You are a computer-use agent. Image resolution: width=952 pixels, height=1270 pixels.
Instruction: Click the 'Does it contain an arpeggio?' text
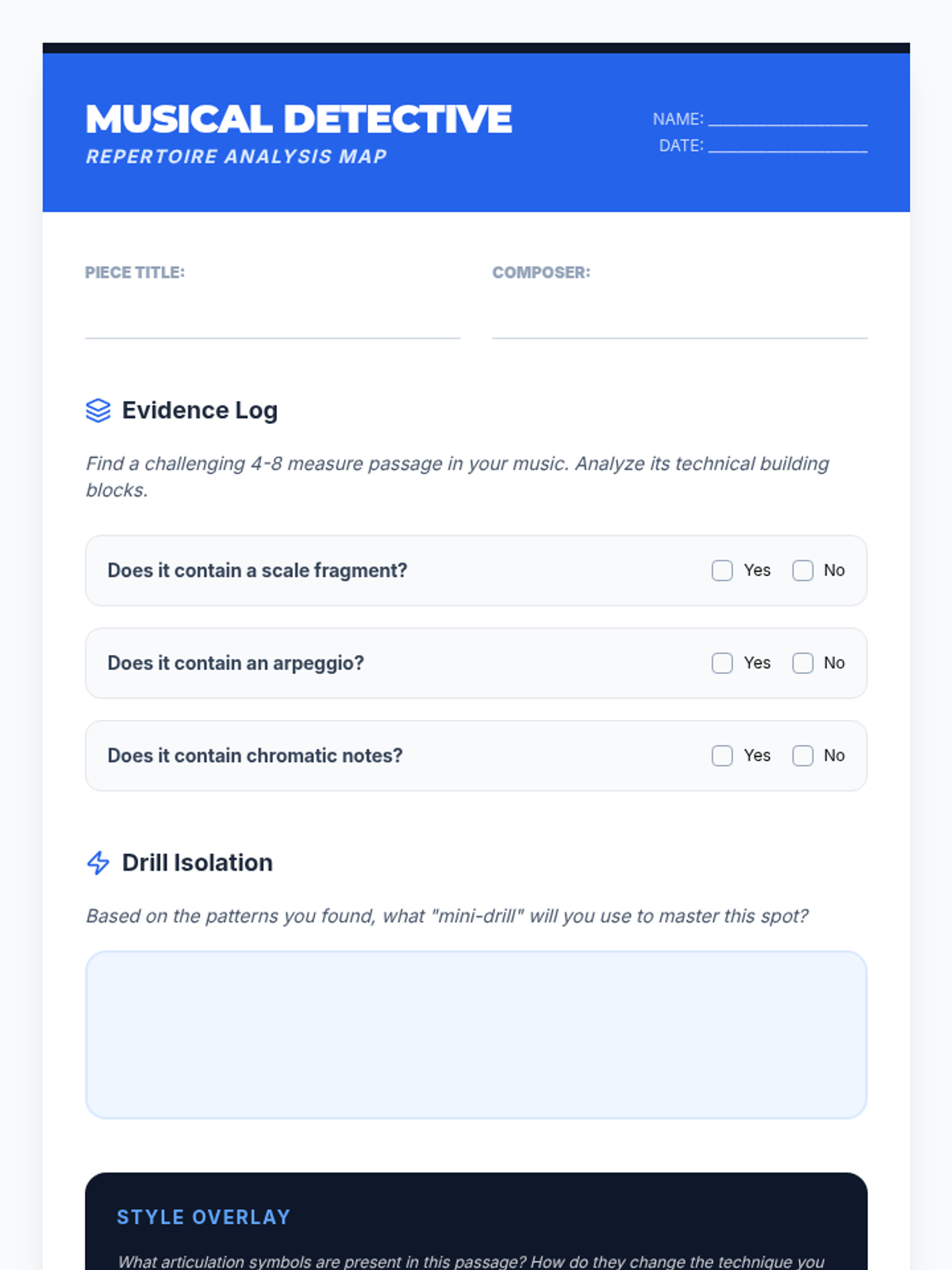coord(236,664)
